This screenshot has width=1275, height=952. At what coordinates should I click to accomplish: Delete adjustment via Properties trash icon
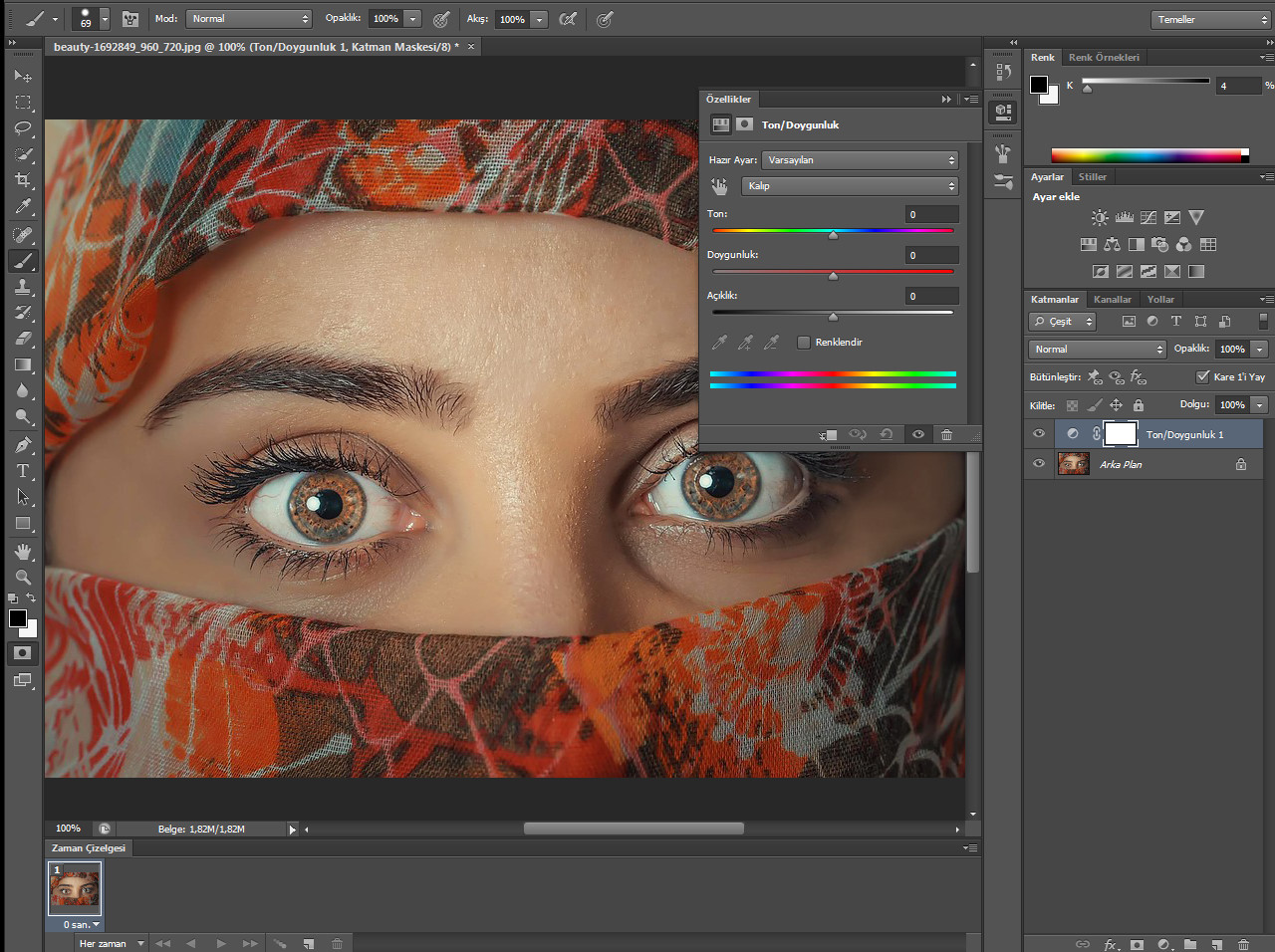(x=946, y=435)
